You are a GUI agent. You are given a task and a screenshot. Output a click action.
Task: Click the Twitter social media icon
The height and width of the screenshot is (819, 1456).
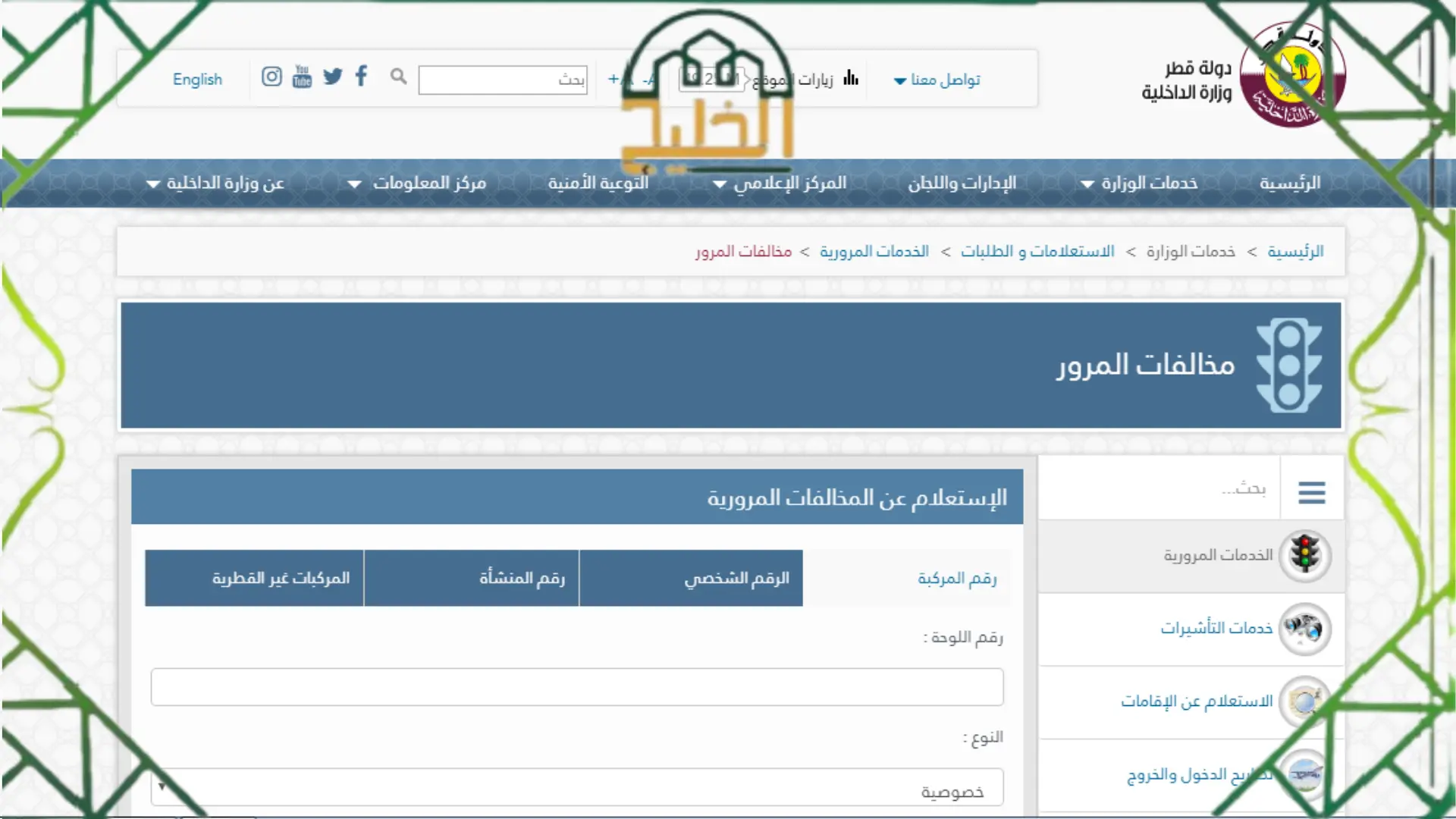pos(332,78)
